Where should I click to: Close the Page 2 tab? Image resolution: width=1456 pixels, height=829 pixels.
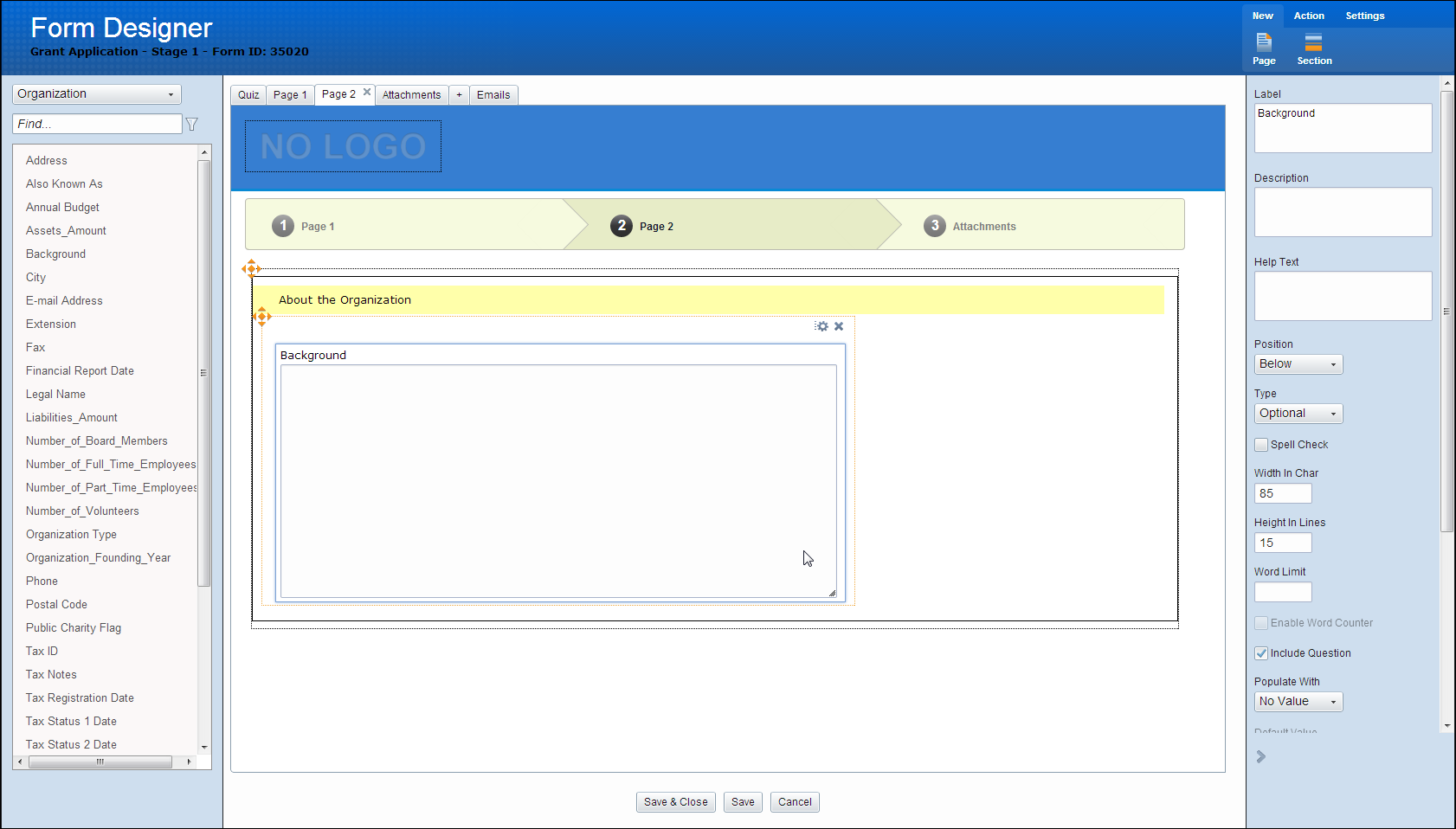coord(367,92)
